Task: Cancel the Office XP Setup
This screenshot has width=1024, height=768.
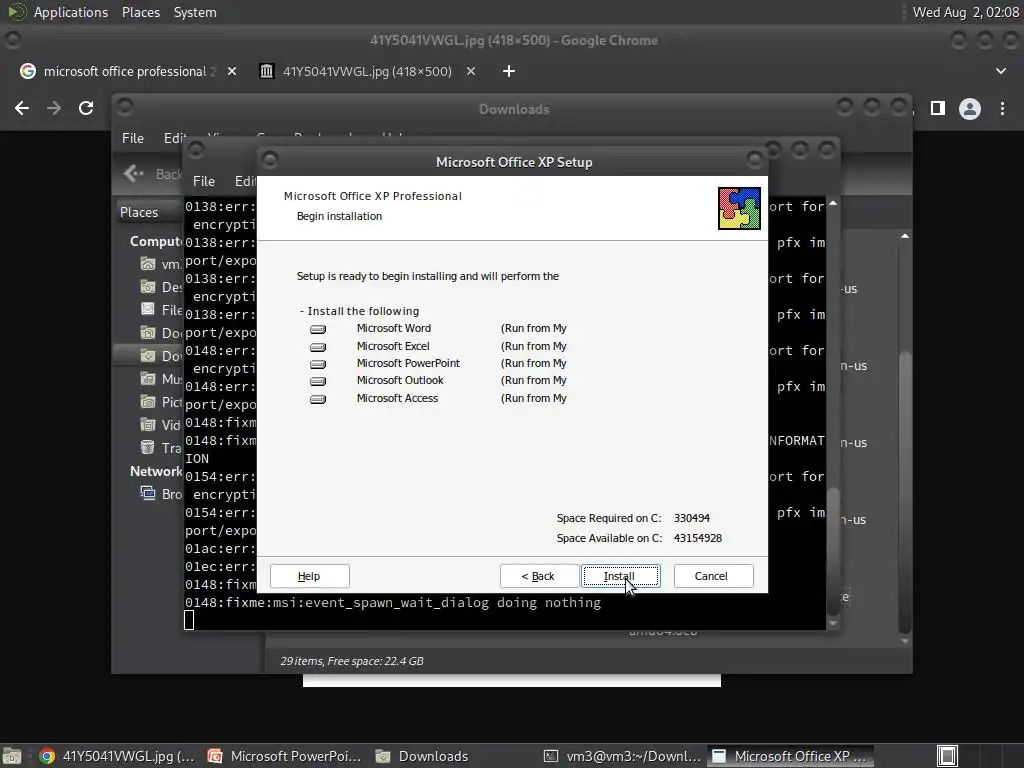Action: click(713, 576)
